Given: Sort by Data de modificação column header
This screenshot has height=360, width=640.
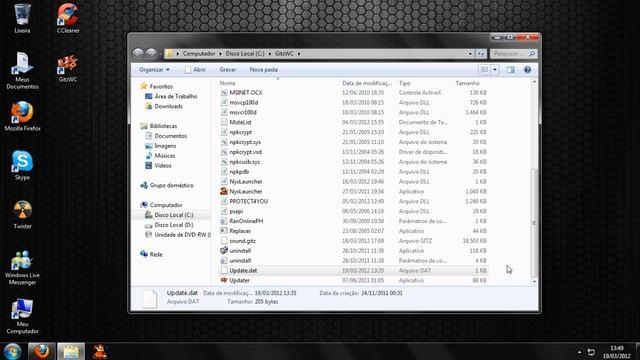Looking at the screenshot, I should [x=368, y=83].
